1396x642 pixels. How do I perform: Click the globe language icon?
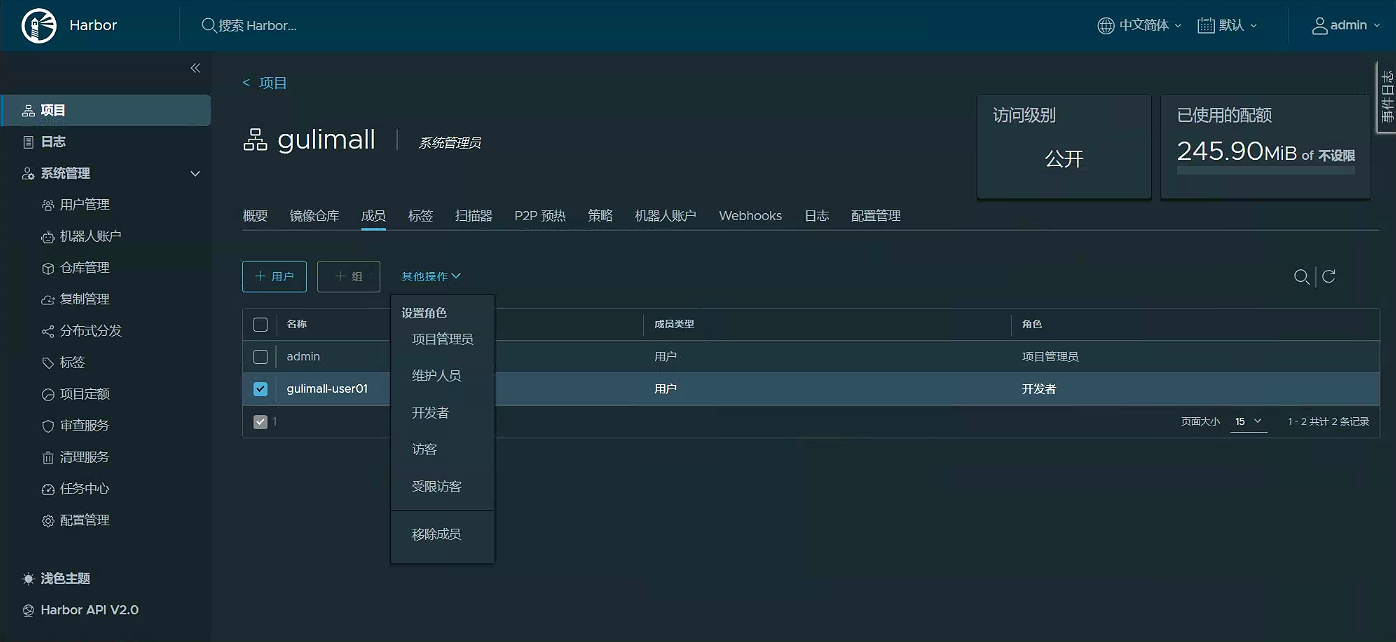(x=1106, y=26)
